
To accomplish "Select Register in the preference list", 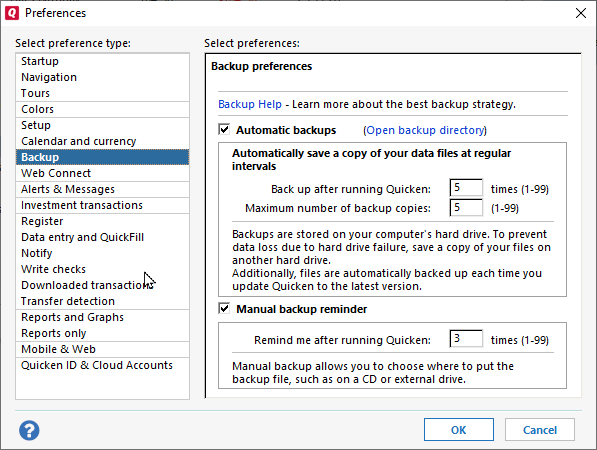I will coord(102,221).
